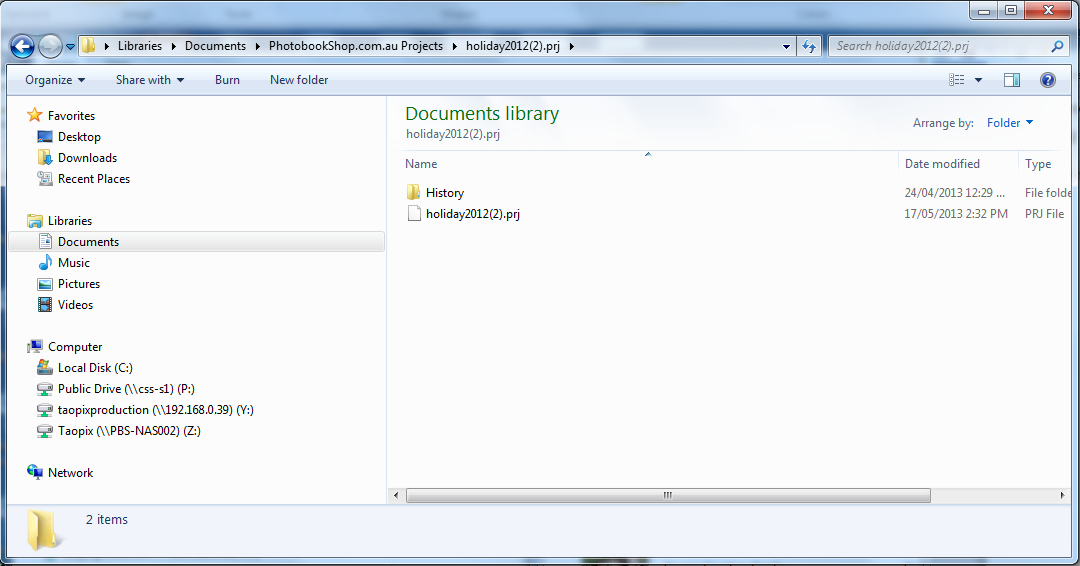Image resolution: width=1080 pixels, height=566 pixels.
Task: Expand arrow after Documents breadcrumb
Action: click(x=257, y=46)
